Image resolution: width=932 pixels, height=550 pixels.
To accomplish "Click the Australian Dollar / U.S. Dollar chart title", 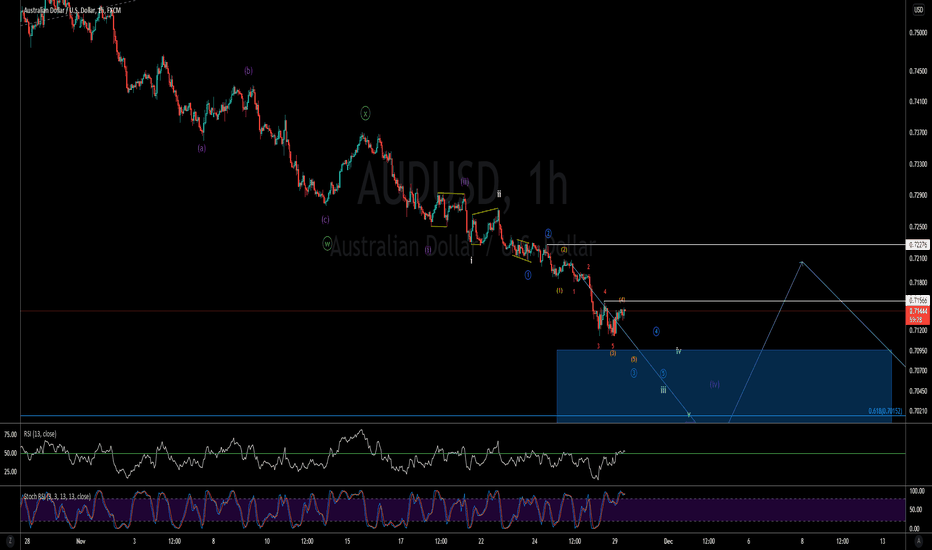I will coord(72,10).
